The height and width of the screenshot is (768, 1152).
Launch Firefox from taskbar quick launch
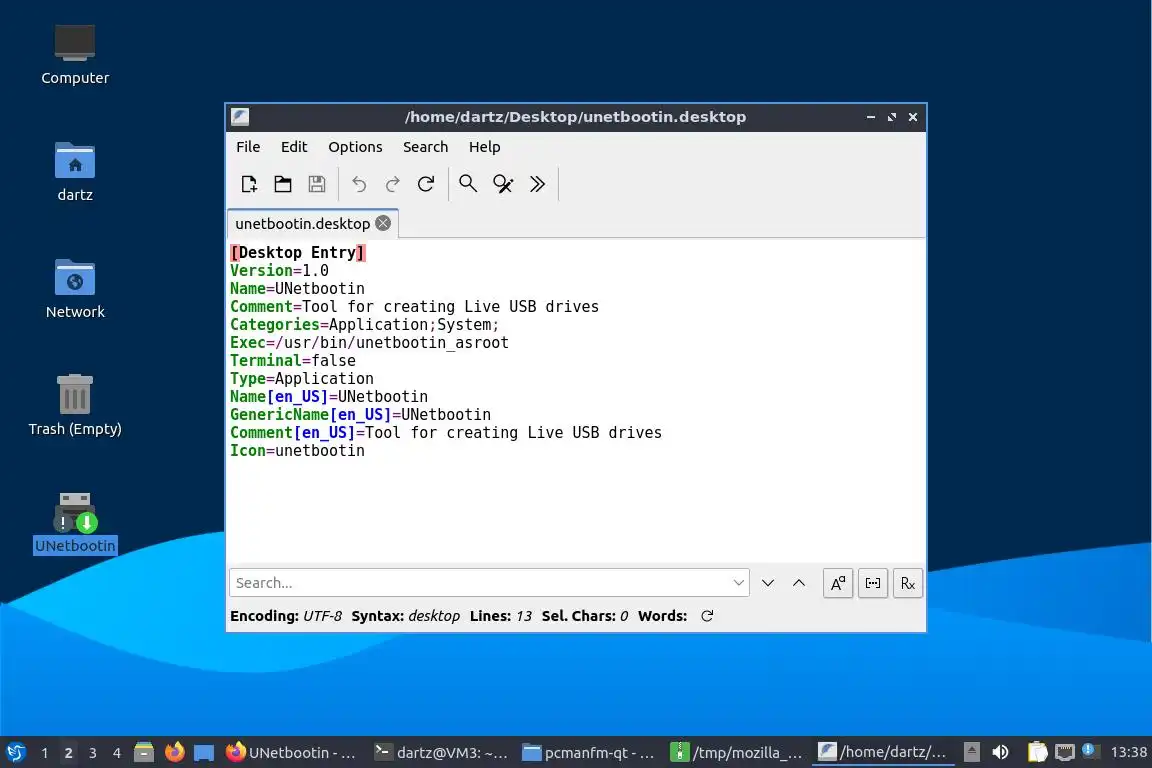point(174,753)
